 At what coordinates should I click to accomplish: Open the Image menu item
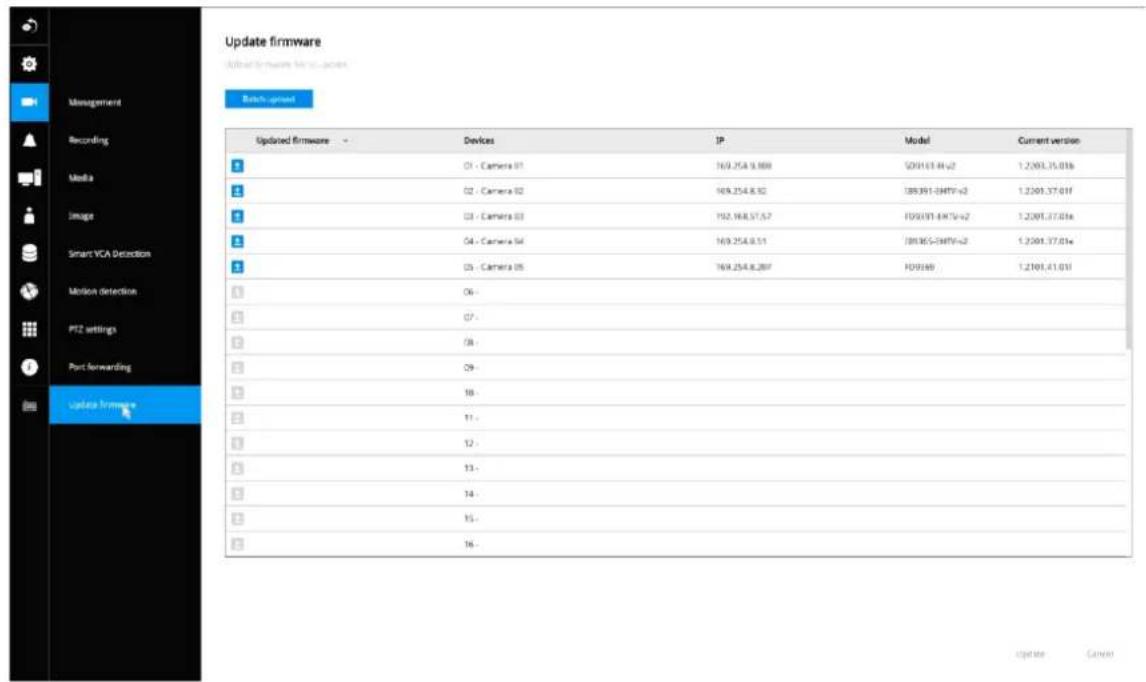[x=81, y=216]
